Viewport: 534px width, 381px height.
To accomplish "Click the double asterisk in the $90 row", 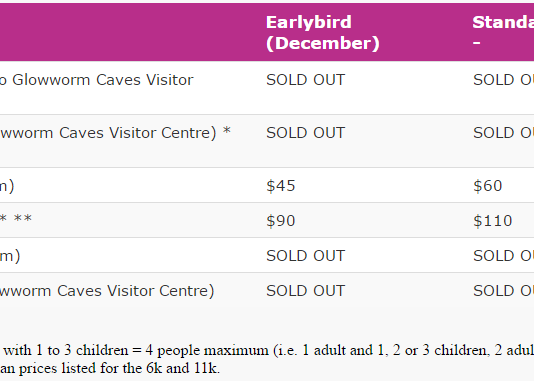I will click(x=23, y=218).
